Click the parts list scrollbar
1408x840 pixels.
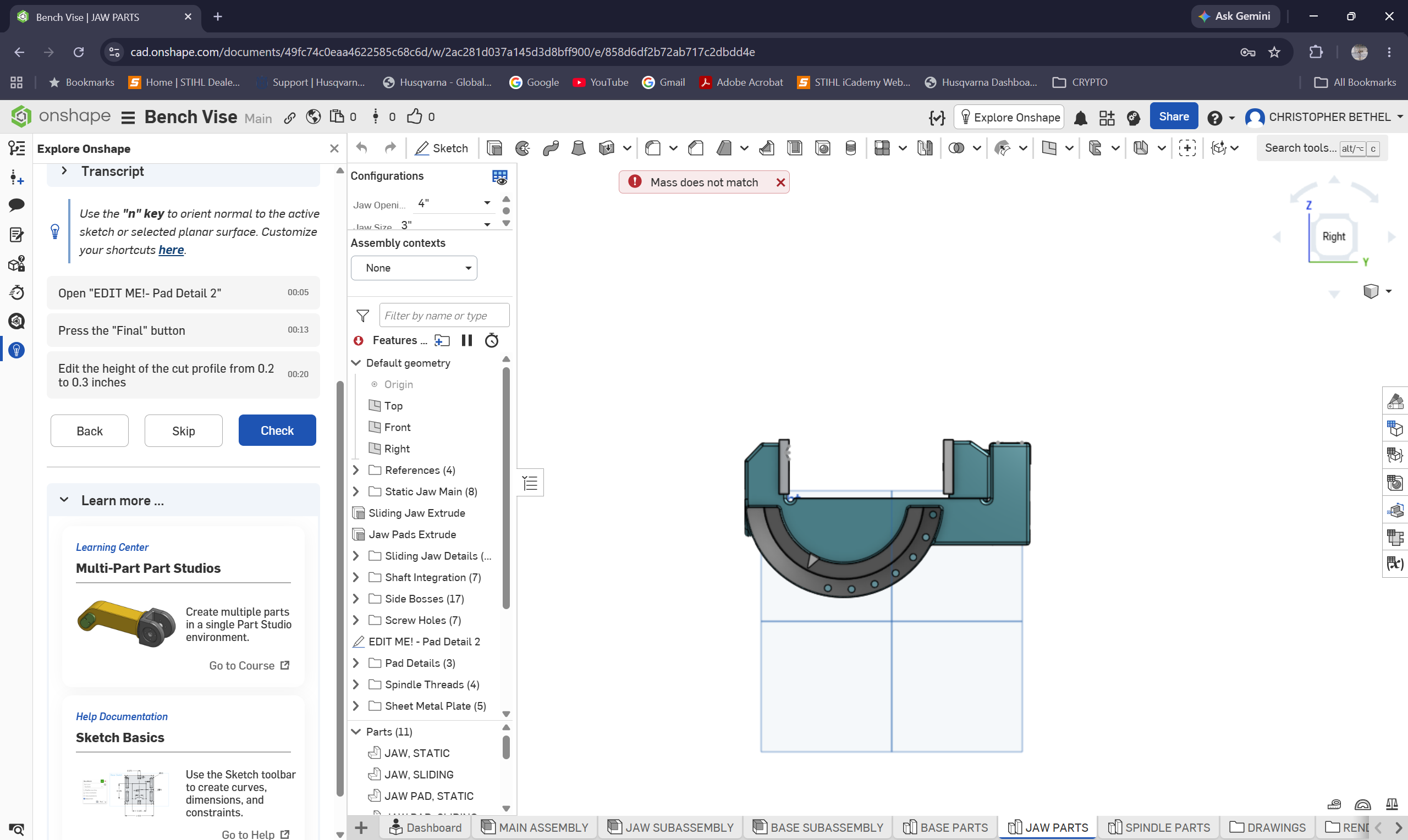pos(506,747)
